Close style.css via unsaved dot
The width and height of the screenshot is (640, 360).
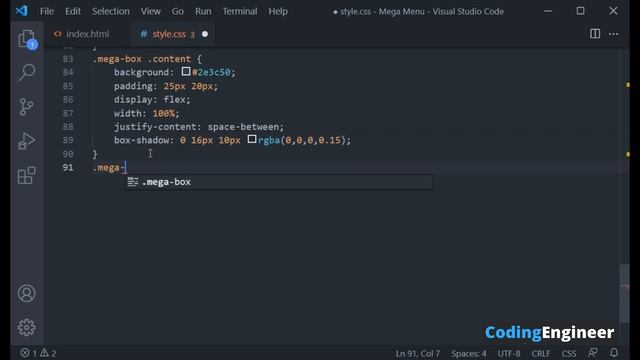(x=205, y=34)
